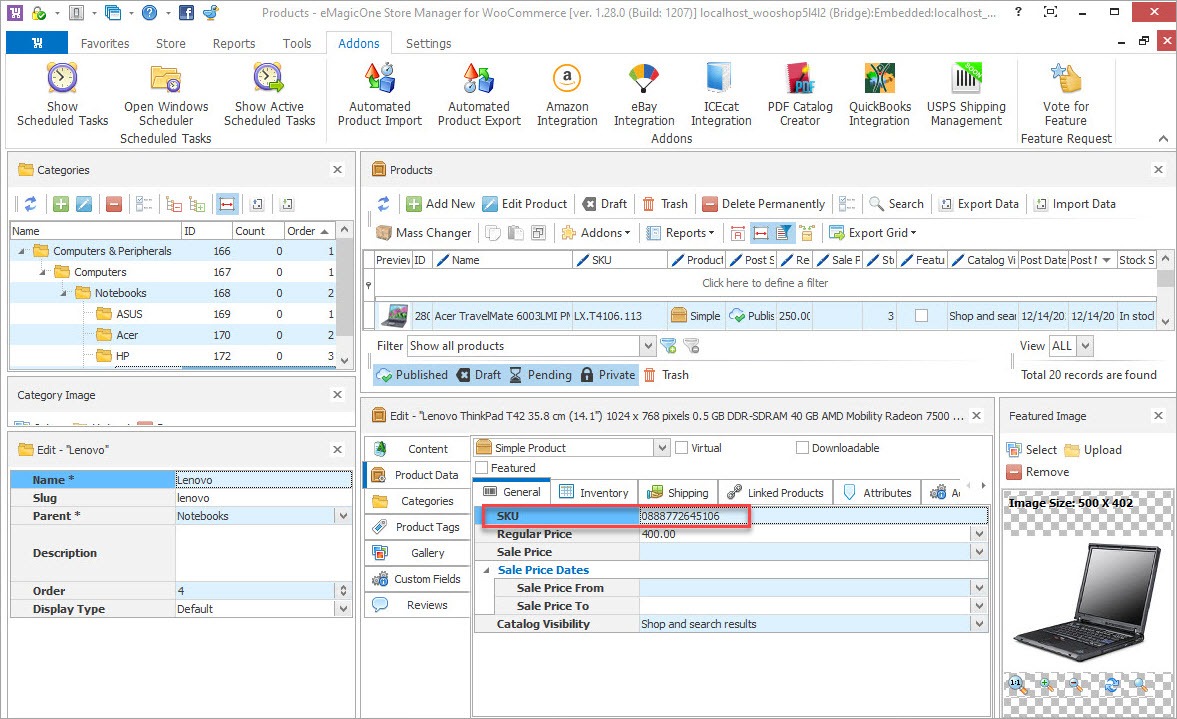The height and width of the screenshot is (719, 1177).
Task: Increment Order value stepper
Action: 343,588
